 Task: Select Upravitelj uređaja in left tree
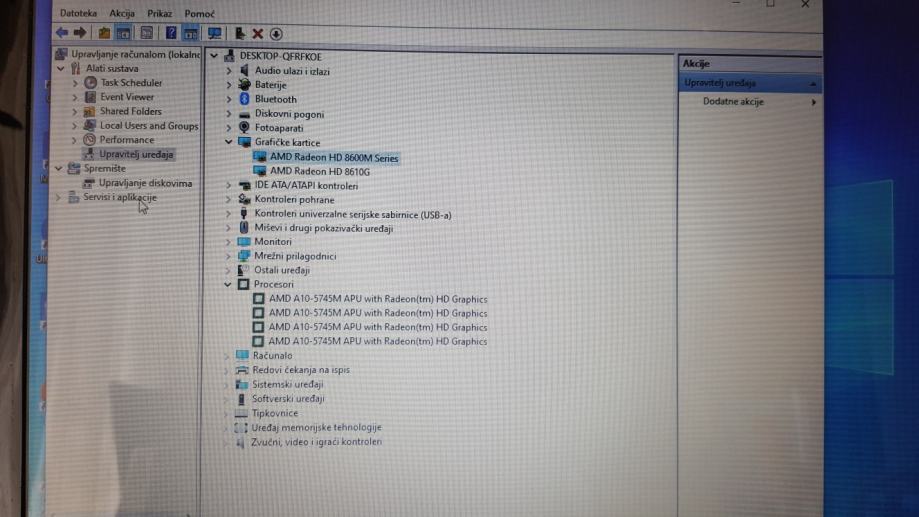click(x=136, y=154)
